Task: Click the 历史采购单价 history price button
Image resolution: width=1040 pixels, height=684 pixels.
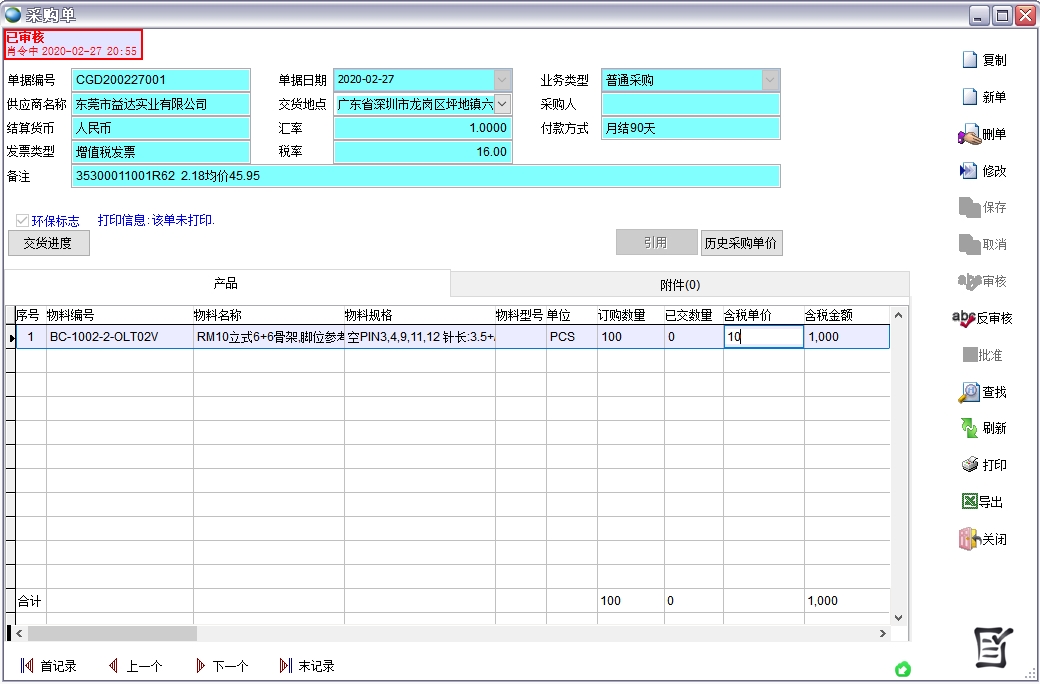Action: [x=741, y=242]
